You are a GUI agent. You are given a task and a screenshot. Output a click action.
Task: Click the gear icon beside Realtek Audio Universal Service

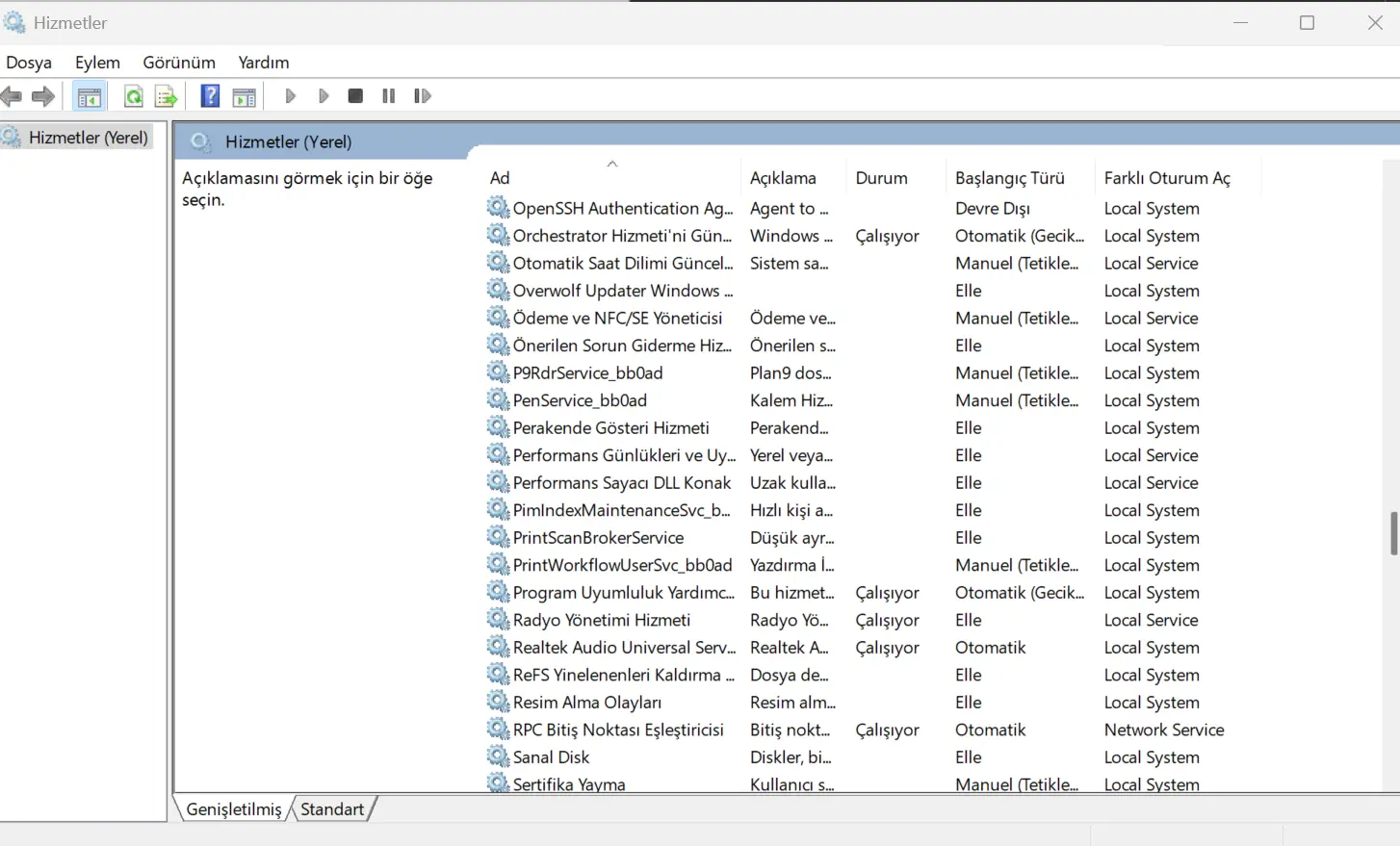[498, 648]
